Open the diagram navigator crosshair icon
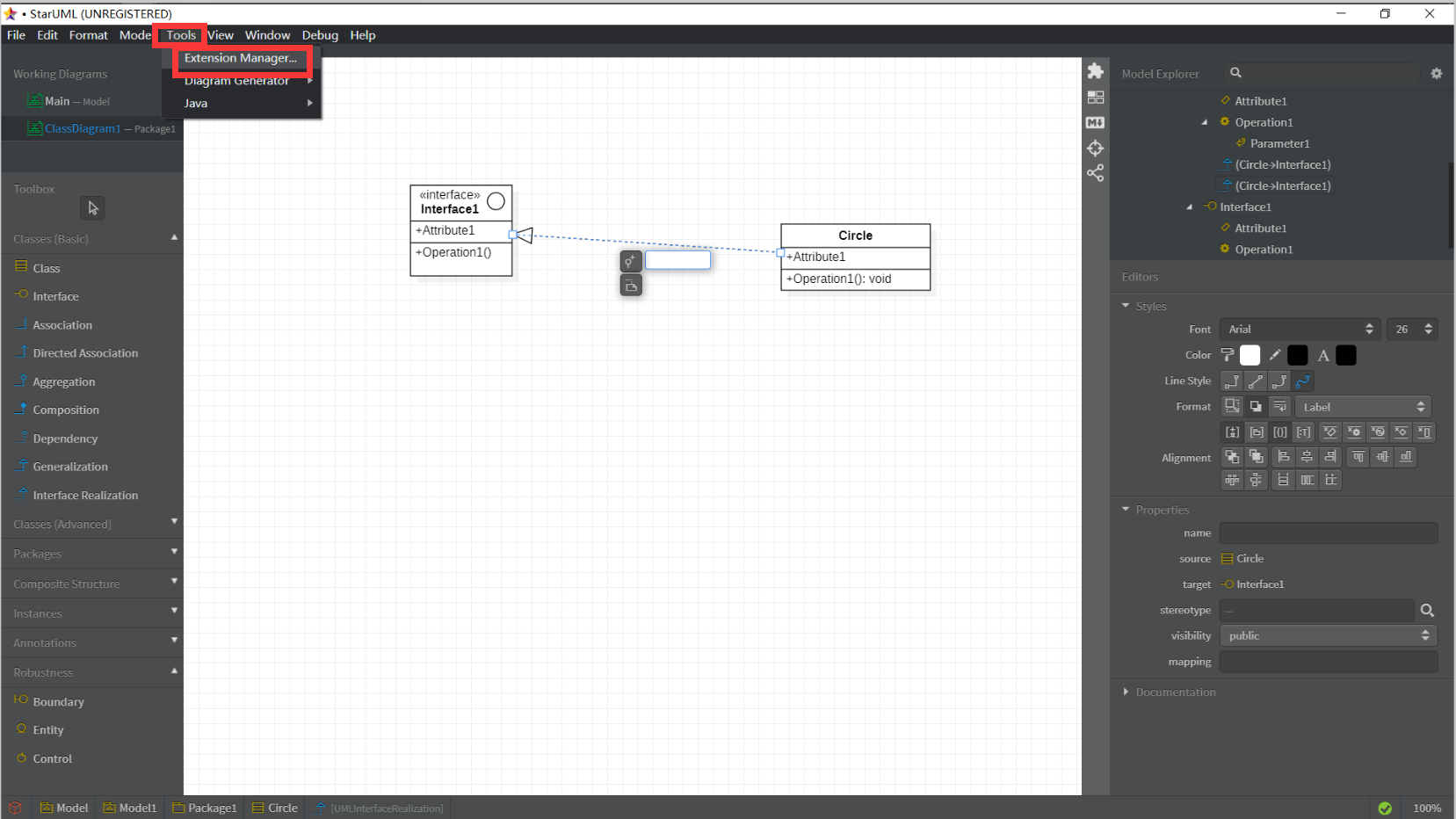This screenshot has height=819, width=1456. coord(1095,148)
